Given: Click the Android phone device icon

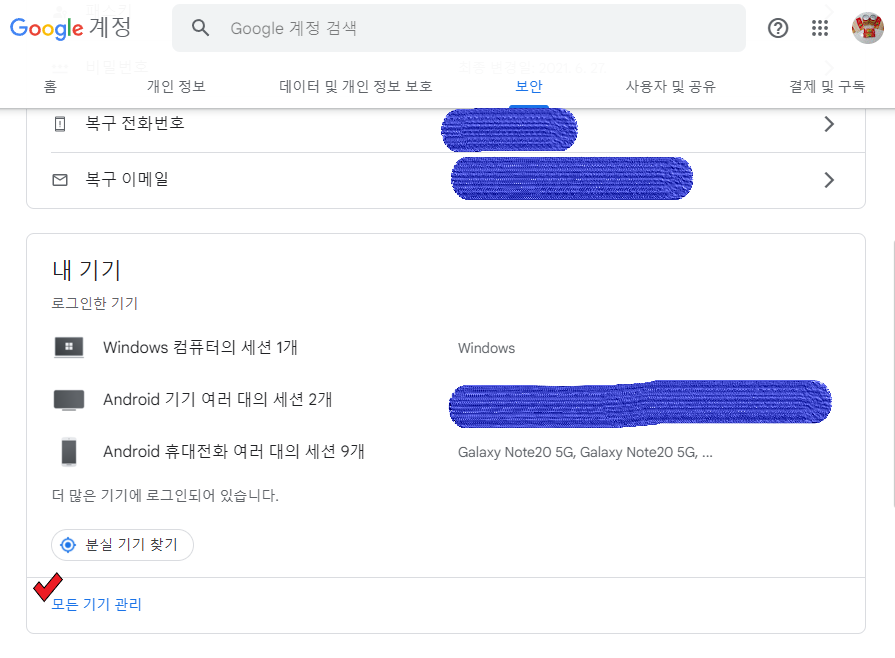Looking at the screenshot, I should point(69,452).
